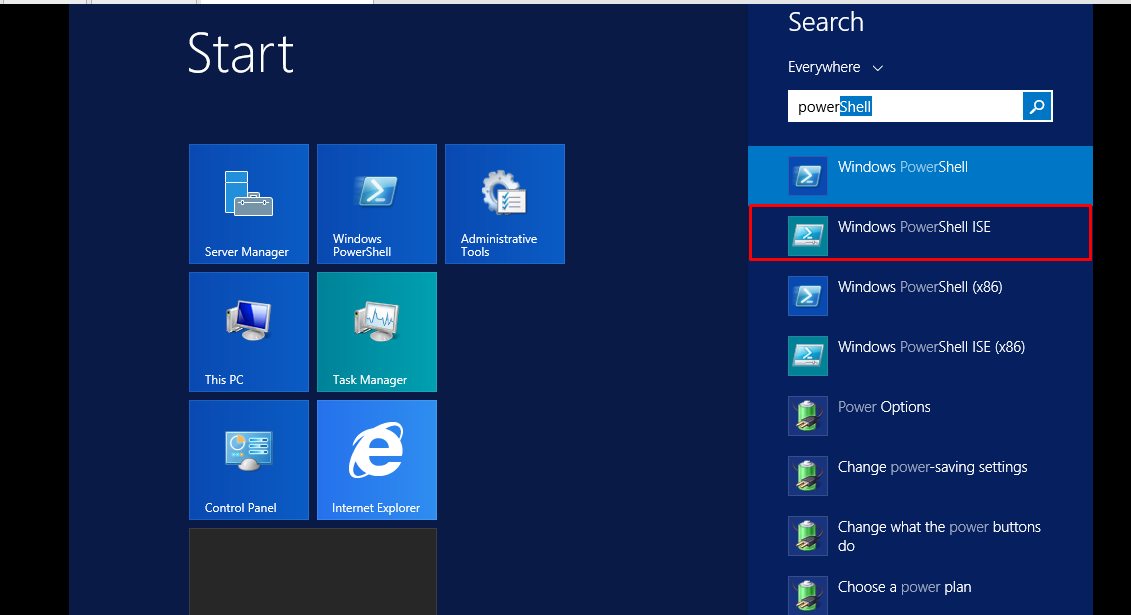Open Change power-saving settings
Viewport: 1131px width, 615px height.
tap(932, 466)
